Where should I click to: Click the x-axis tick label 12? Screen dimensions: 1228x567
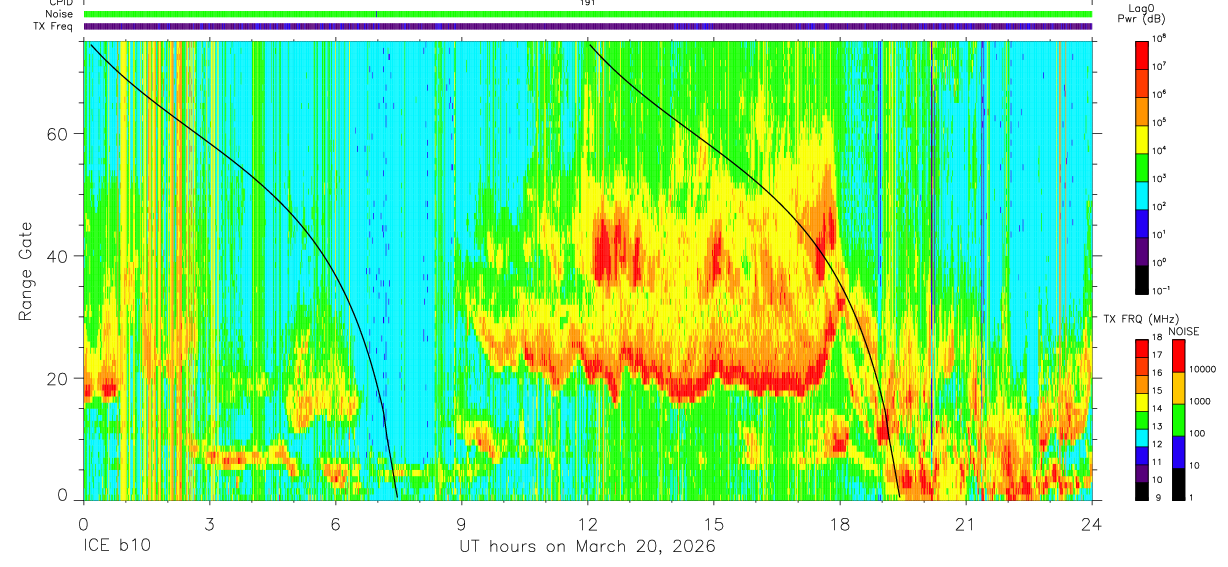pyautogui.click(x=588, y=523)
